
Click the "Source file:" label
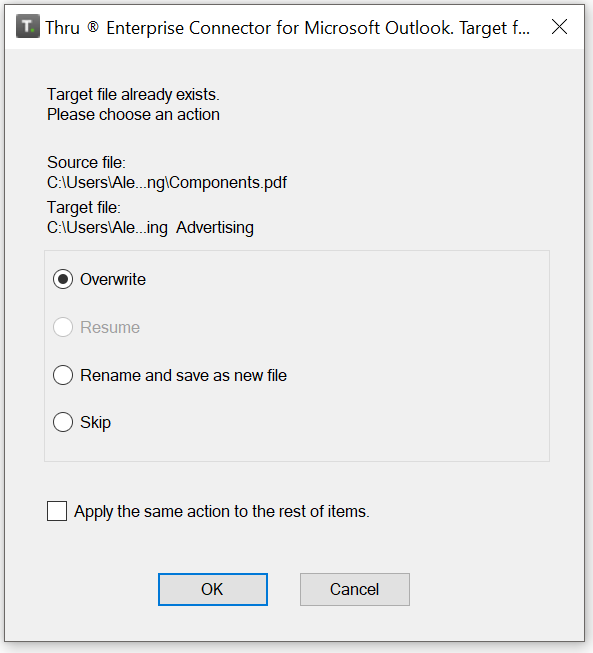coord(86,162)
